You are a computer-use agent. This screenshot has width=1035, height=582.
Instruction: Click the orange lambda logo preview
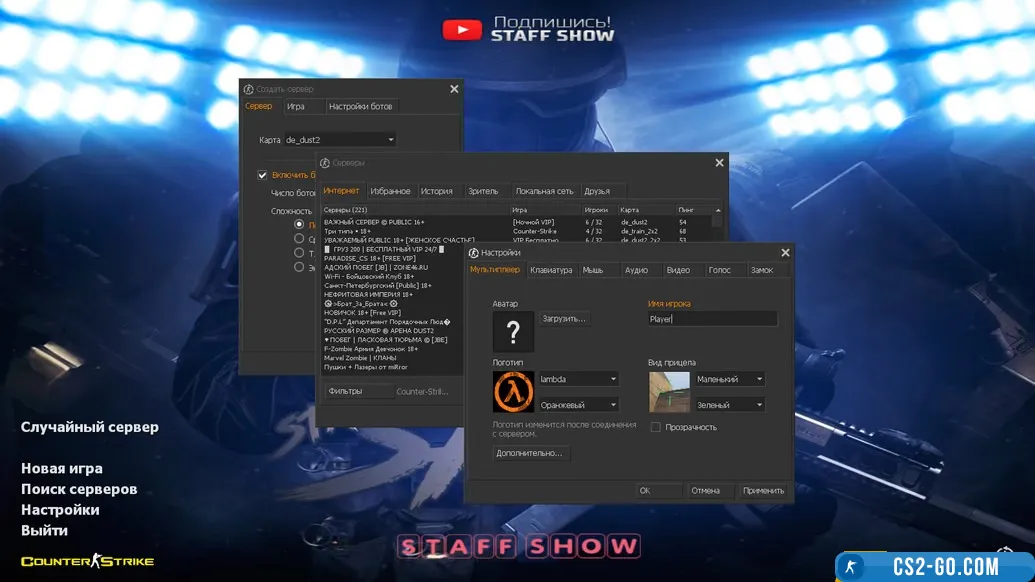[513, 392]
